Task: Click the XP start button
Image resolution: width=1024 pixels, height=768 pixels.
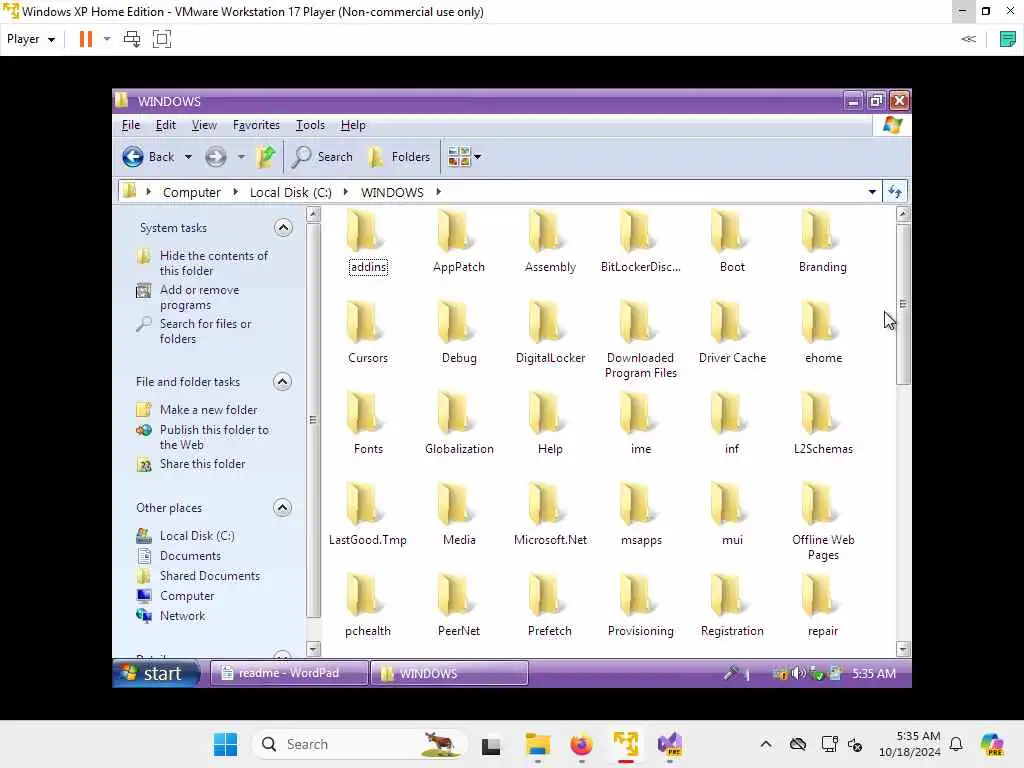Action: 157,673
